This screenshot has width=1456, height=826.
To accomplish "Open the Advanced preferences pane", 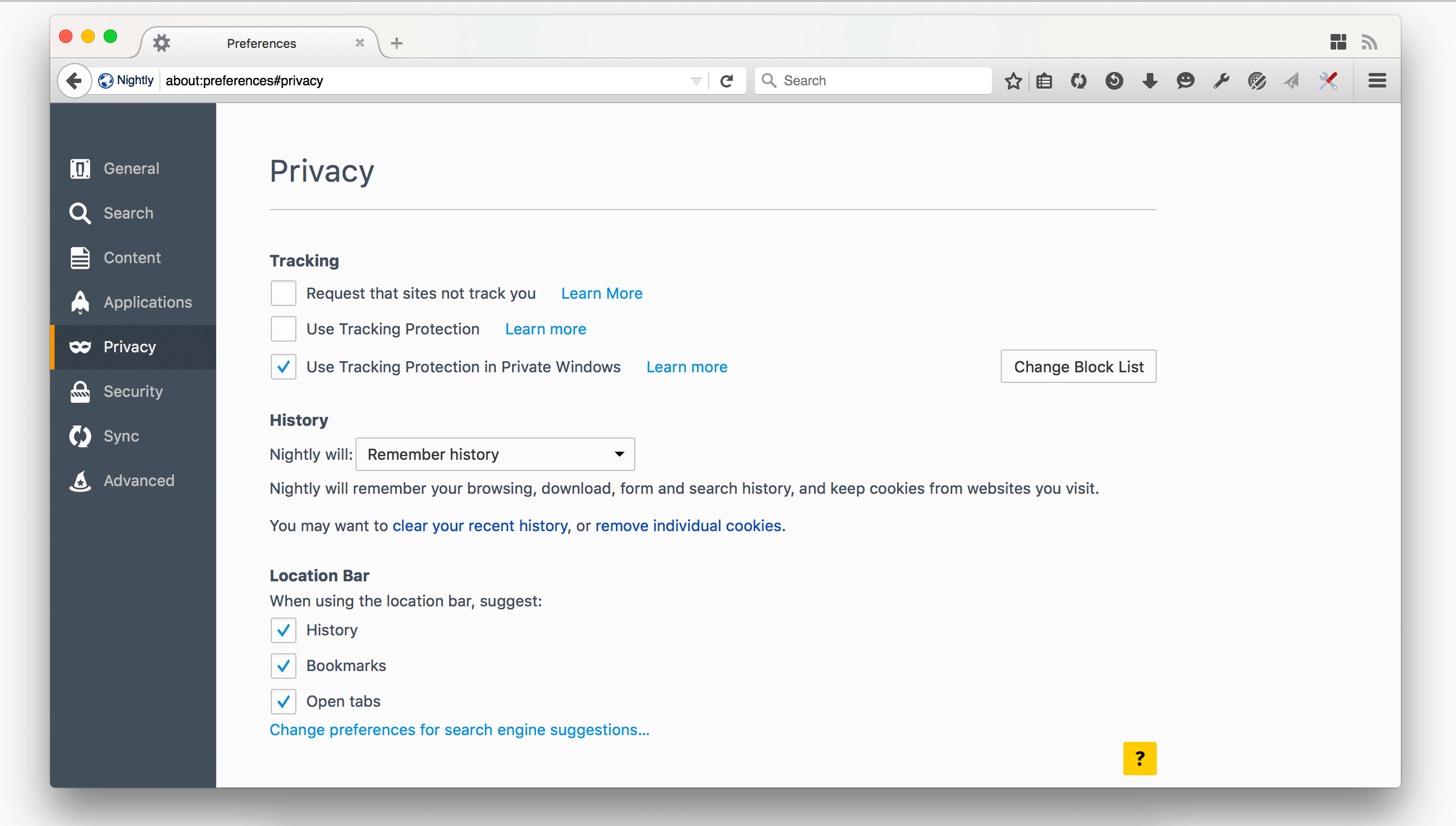I will [x=138, y=480].
